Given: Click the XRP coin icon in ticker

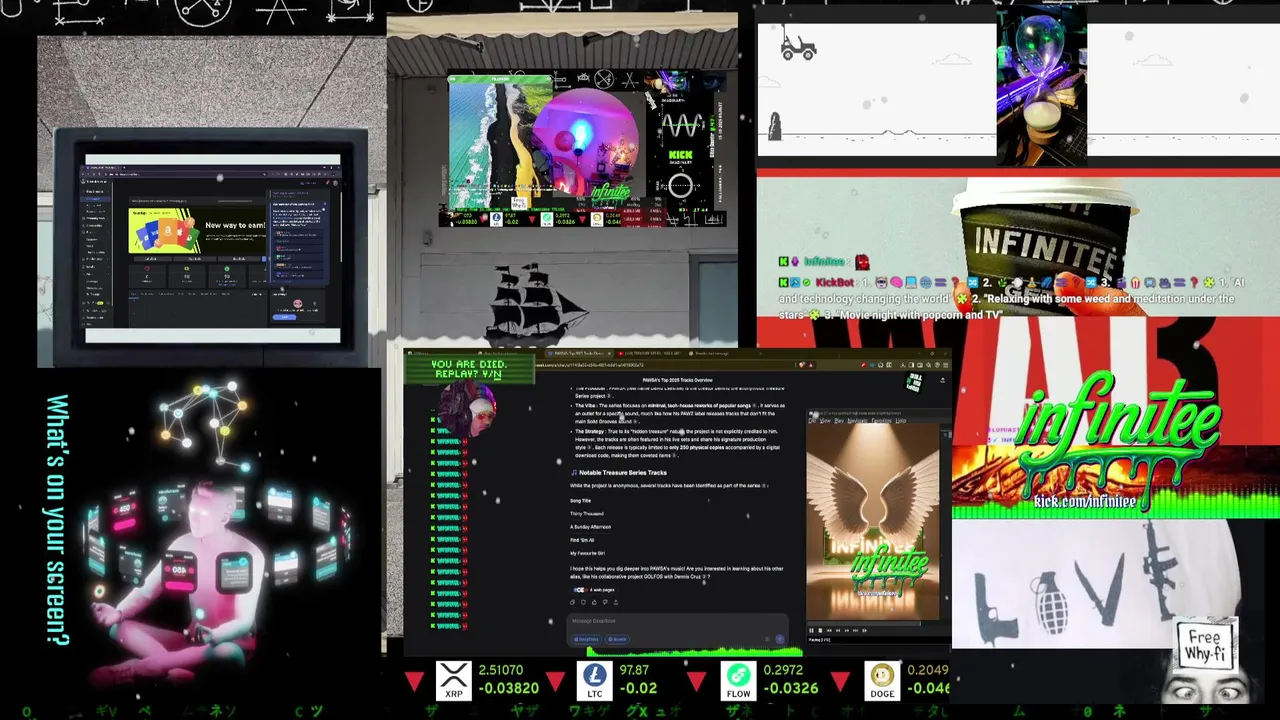Looking at the screenshot, I should point(454,679).
